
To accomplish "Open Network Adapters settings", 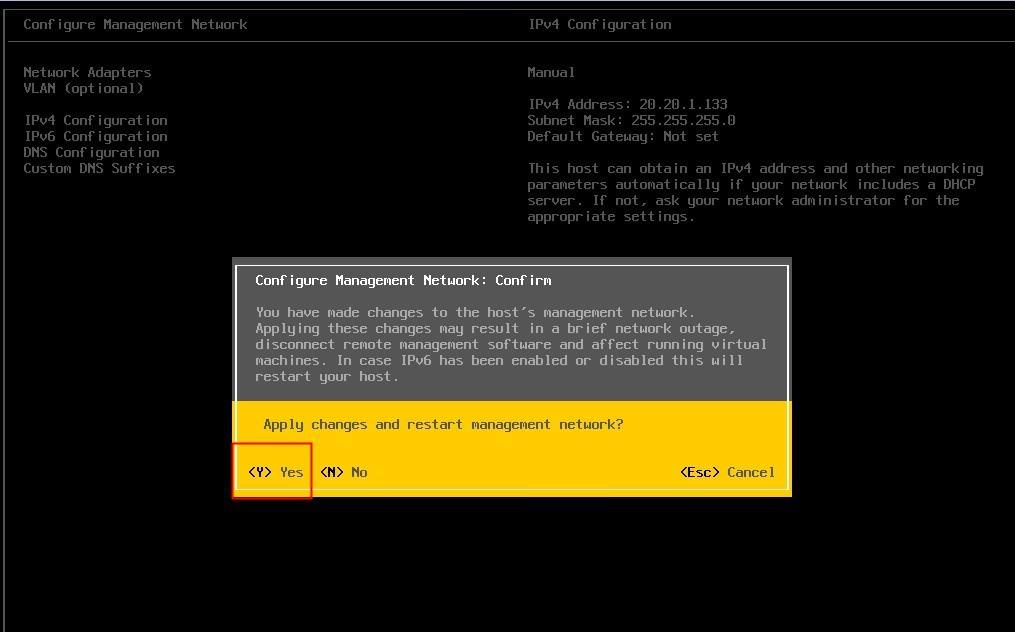I will coord(87,72).
